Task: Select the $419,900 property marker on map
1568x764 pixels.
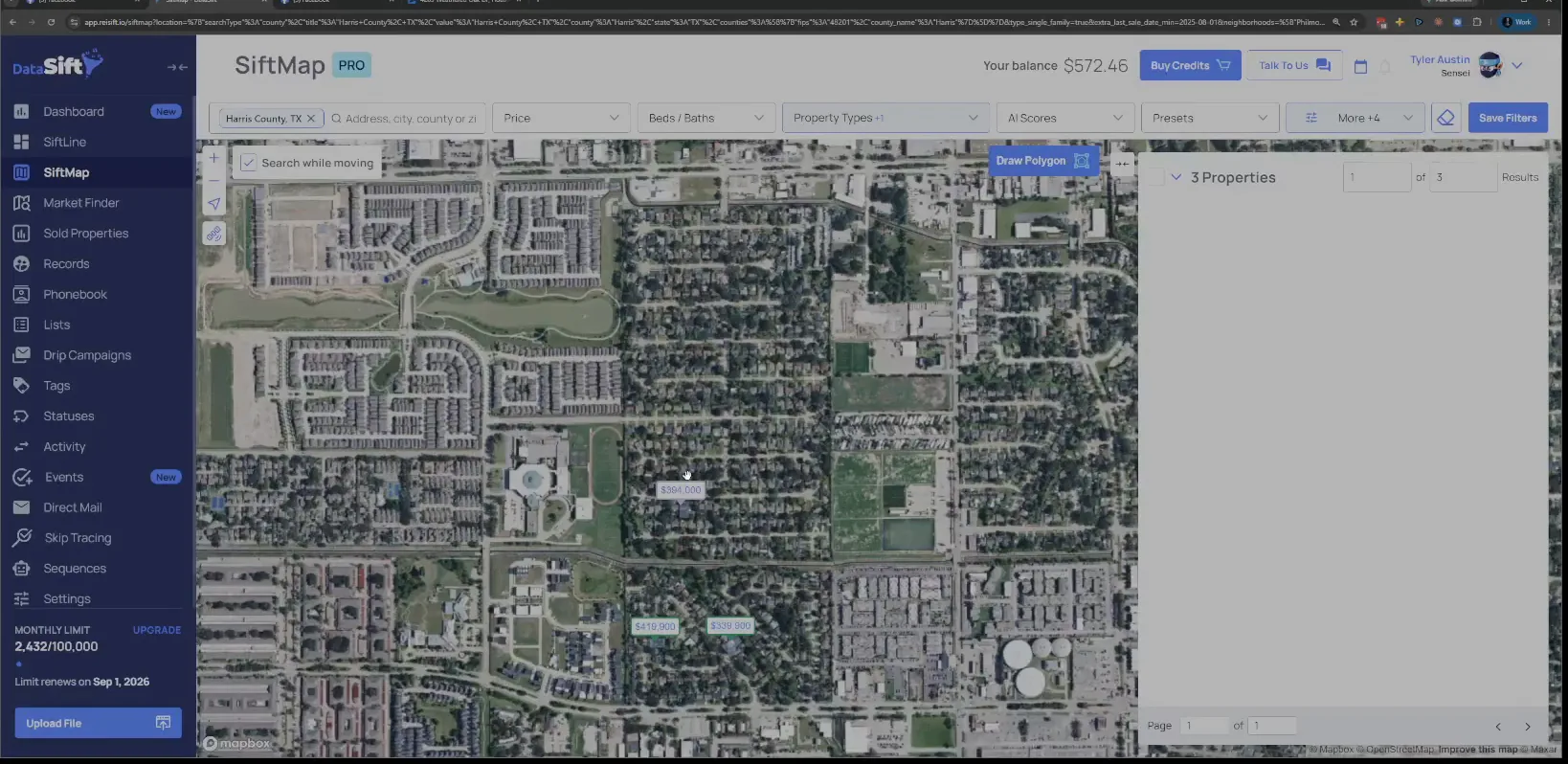Action: [x=655, y=627]
